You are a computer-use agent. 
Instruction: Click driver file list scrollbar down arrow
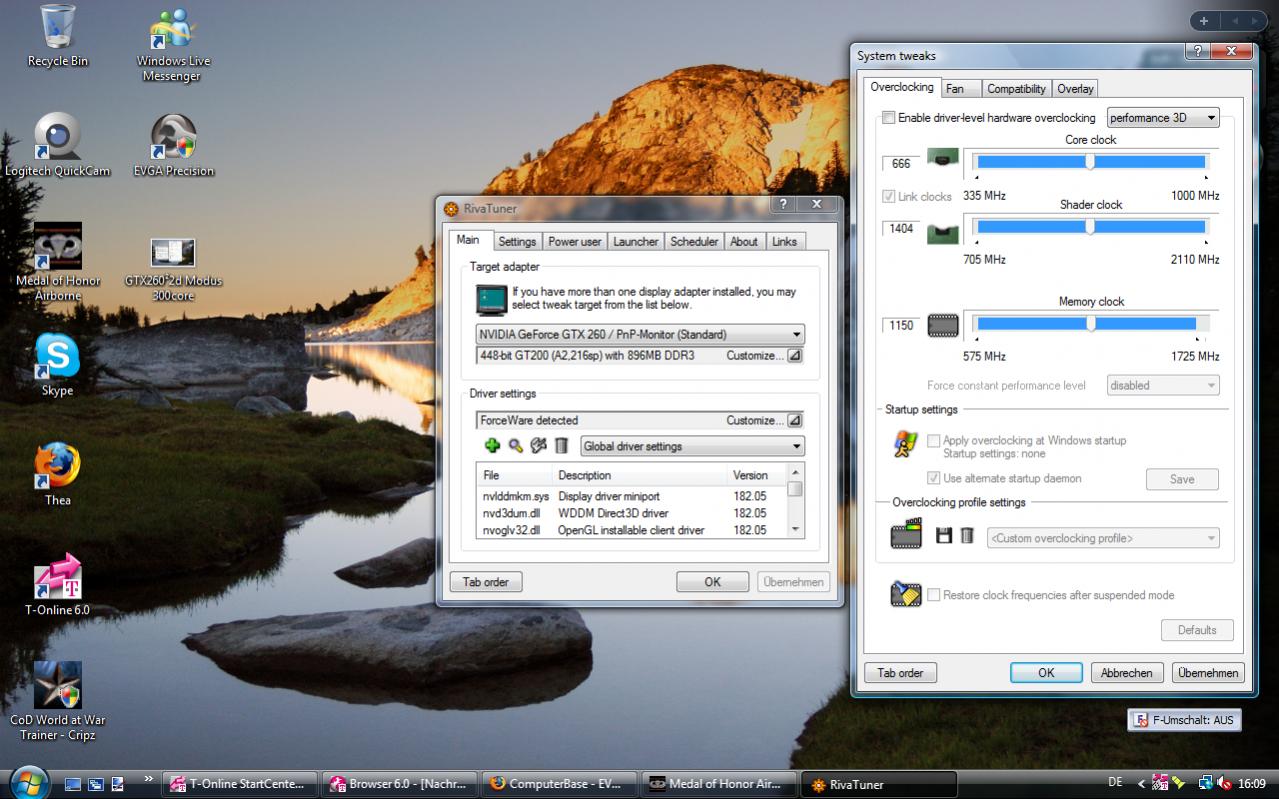(x=795, y=529)
